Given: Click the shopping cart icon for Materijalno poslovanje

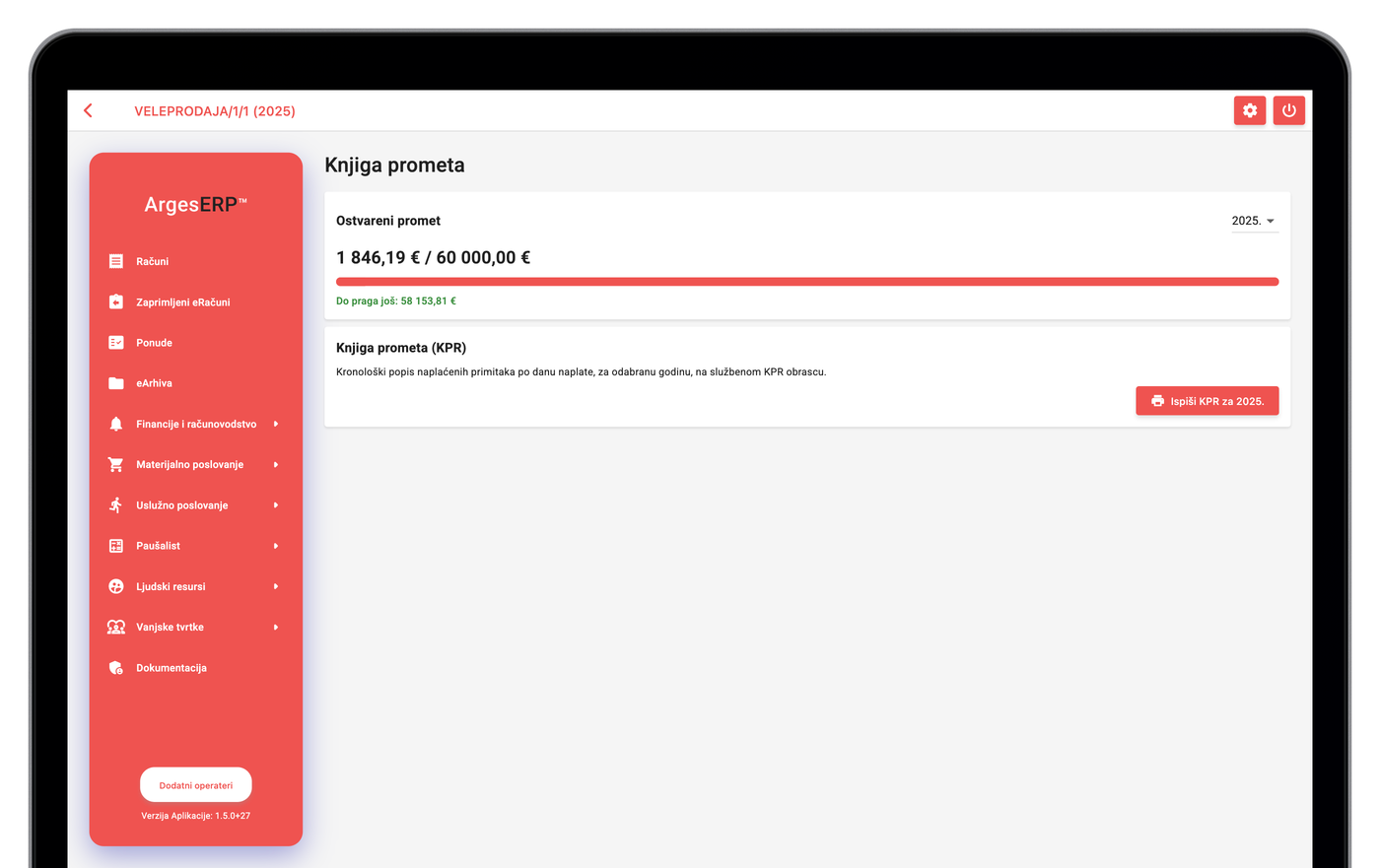Looking at the screenshot, I should [x=116, y=464].
